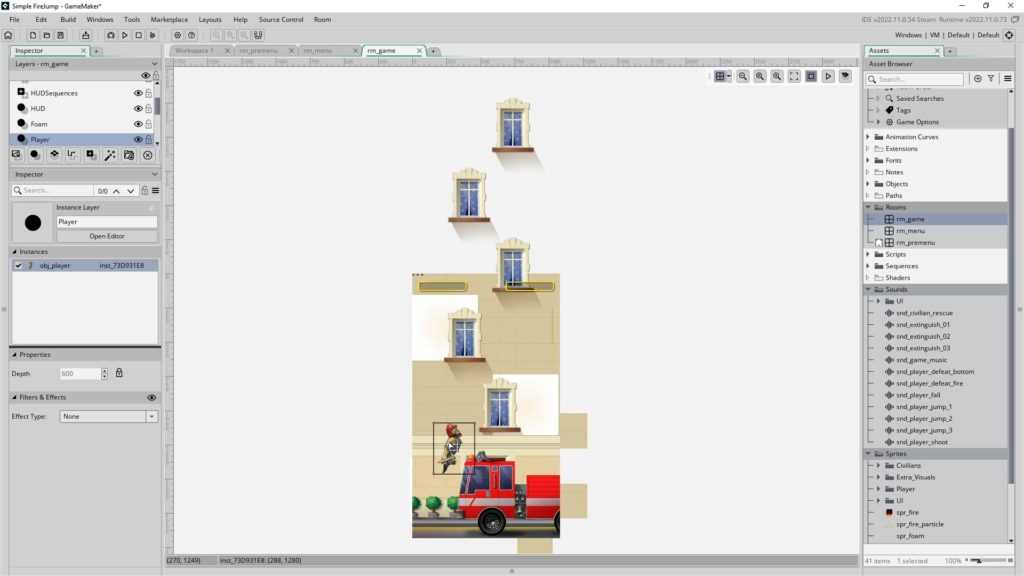Create a new instance layer (black circle icon)
Viewport: 1024px width, 576px height.
pos(35,155)
